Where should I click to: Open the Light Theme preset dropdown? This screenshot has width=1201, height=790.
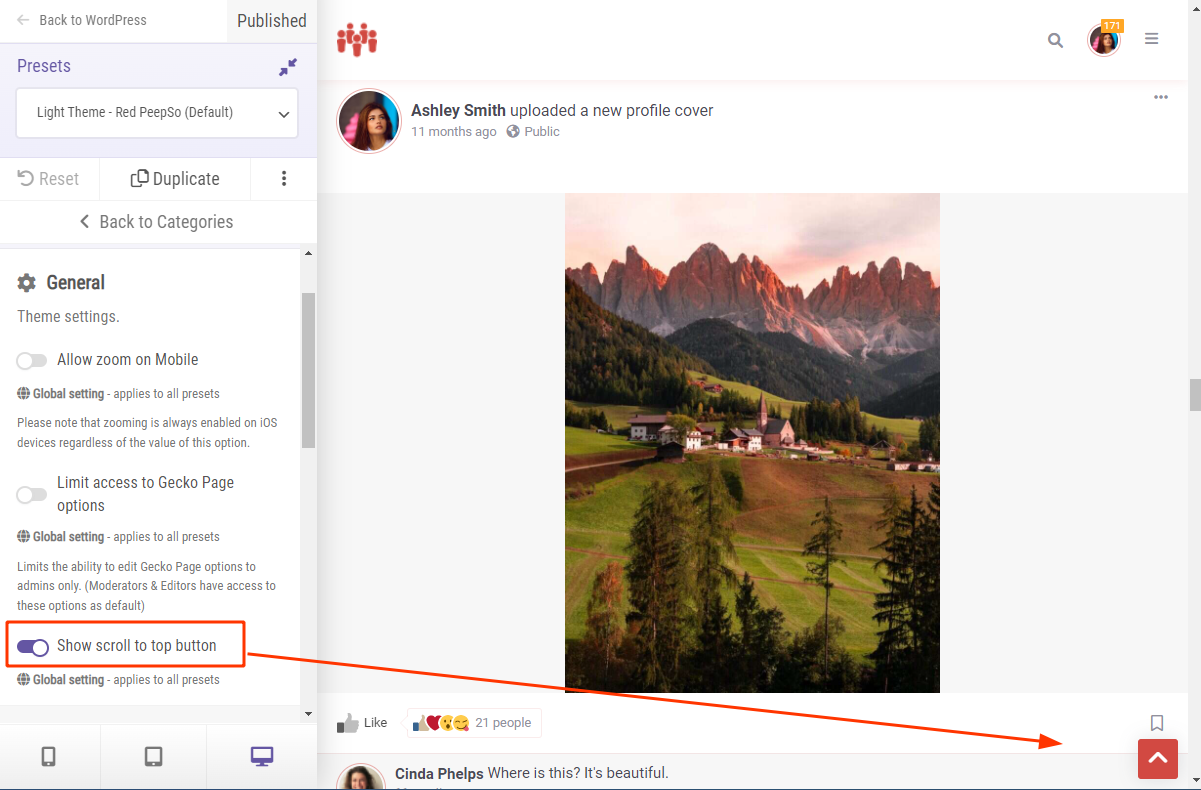tap(157, 113)
